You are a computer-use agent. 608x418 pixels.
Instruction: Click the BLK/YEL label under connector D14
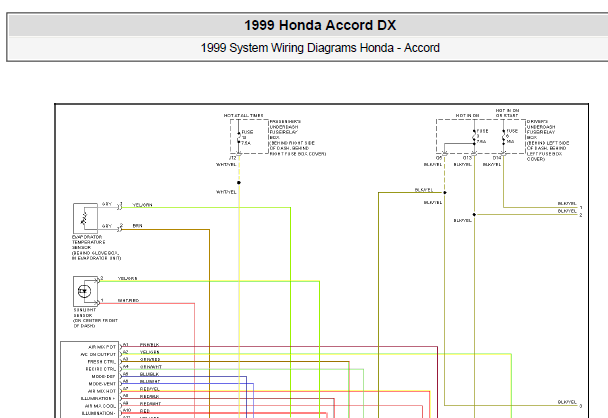coord(492,164)
